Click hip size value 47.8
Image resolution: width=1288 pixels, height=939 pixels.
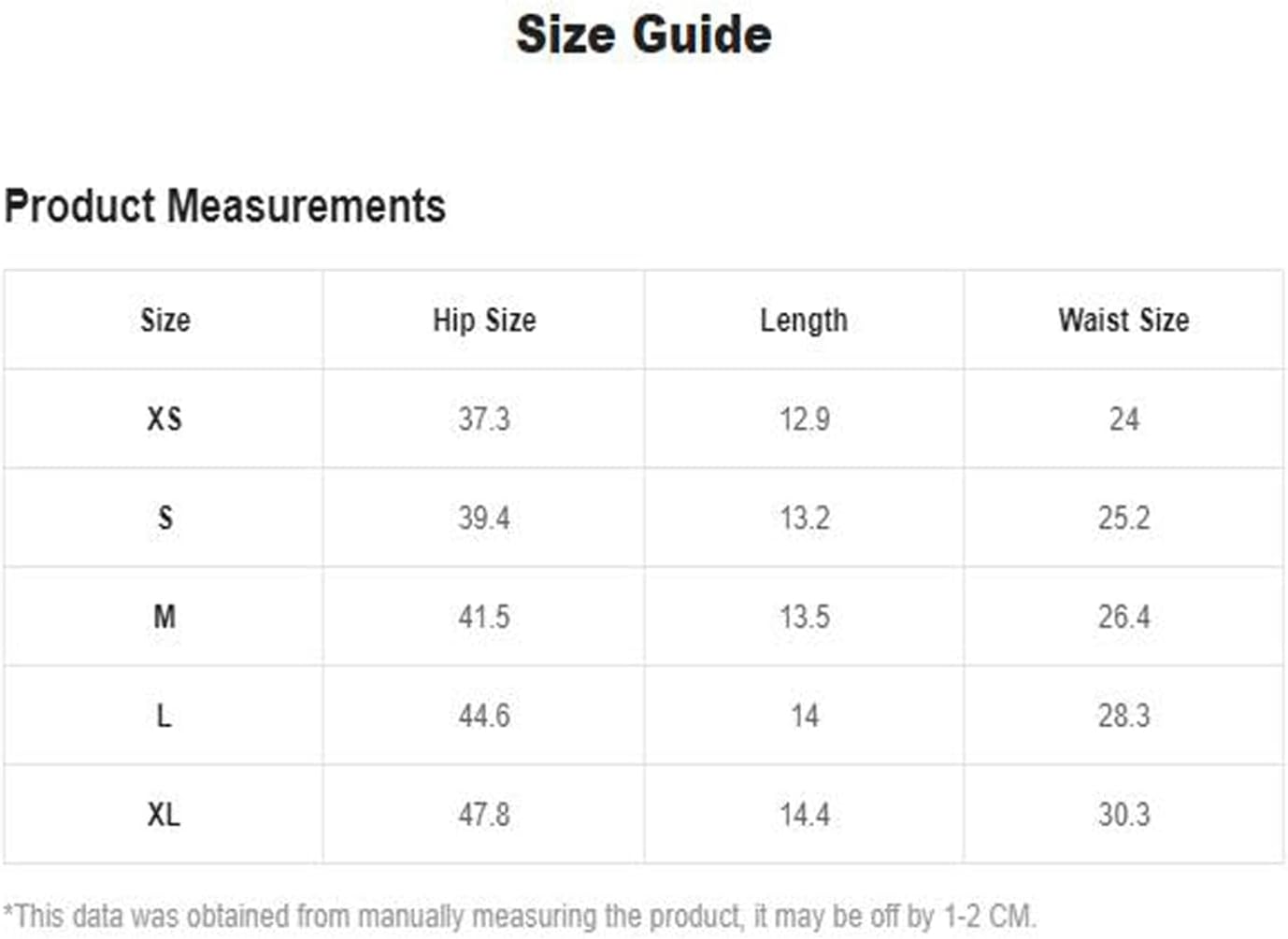(484, 815)
